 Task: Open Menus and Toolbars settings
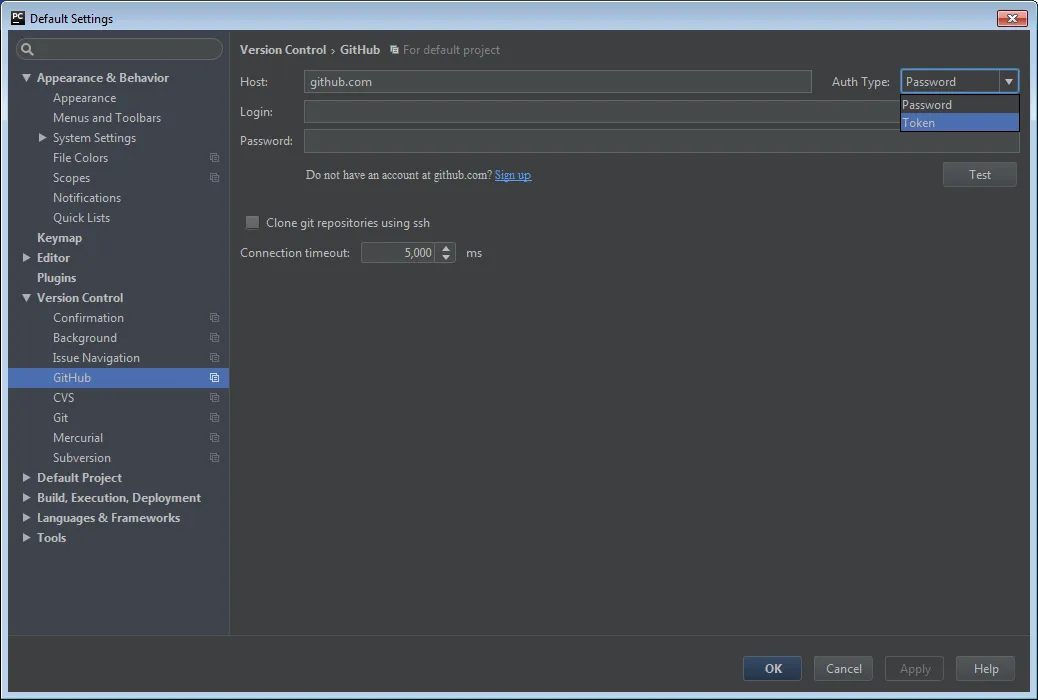tap(107, 118)
